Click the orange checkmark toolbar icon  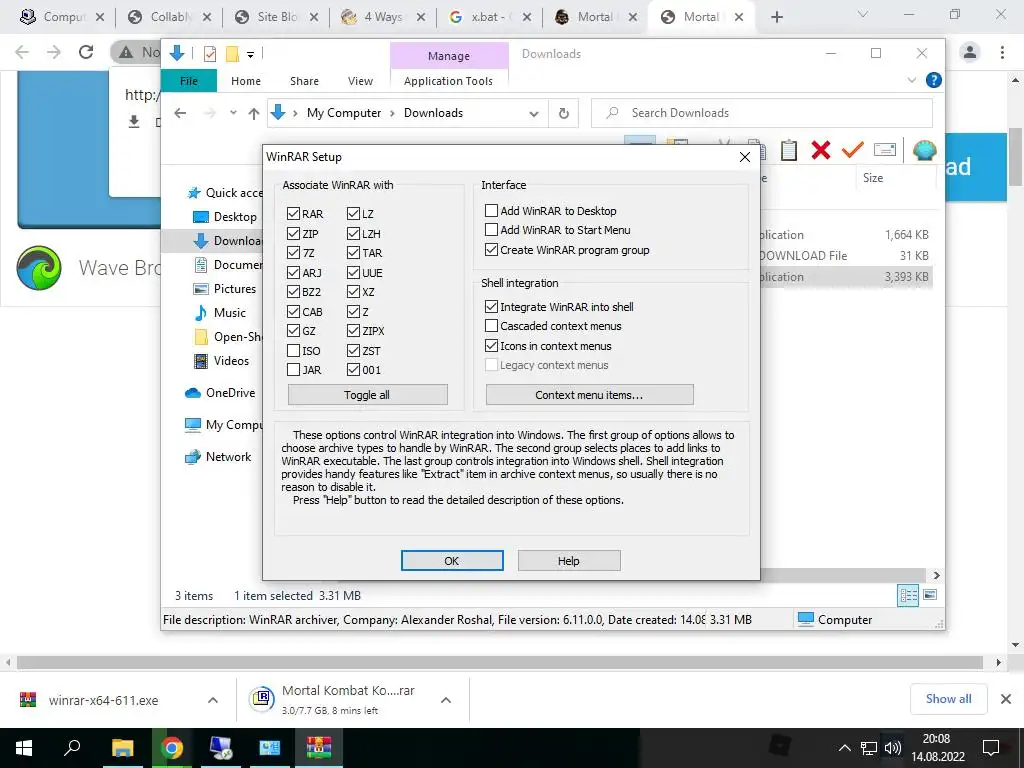852,150
